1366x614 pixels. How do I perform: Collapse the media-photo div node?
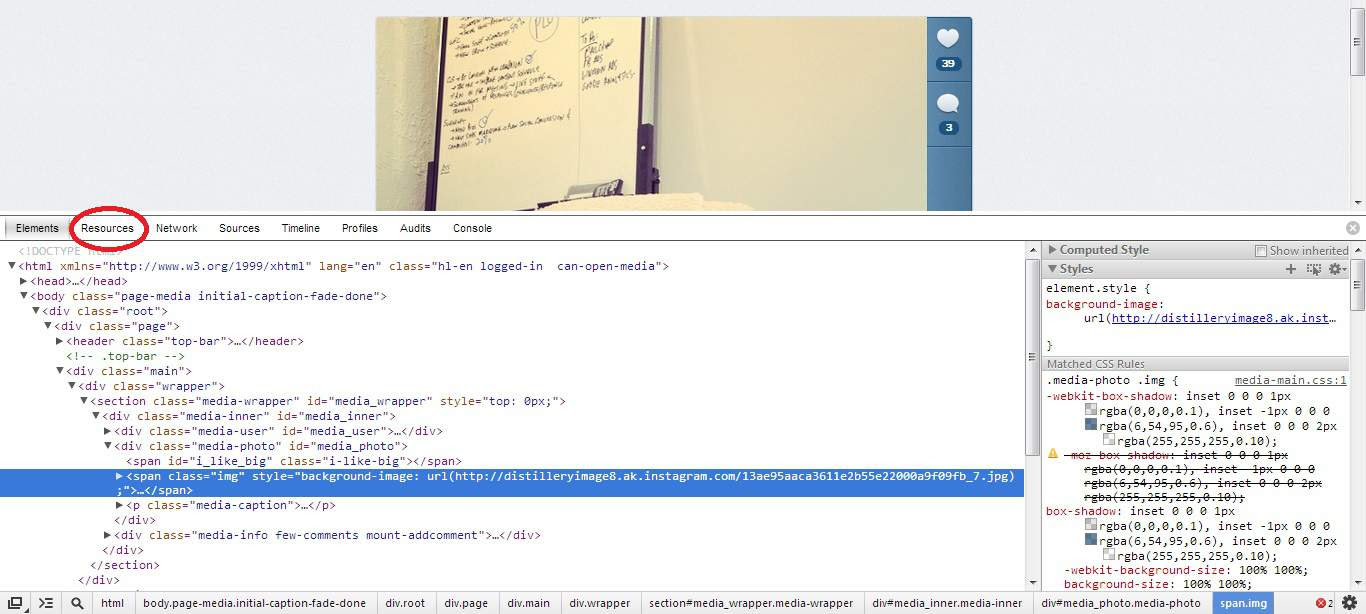tap(108, 446)
